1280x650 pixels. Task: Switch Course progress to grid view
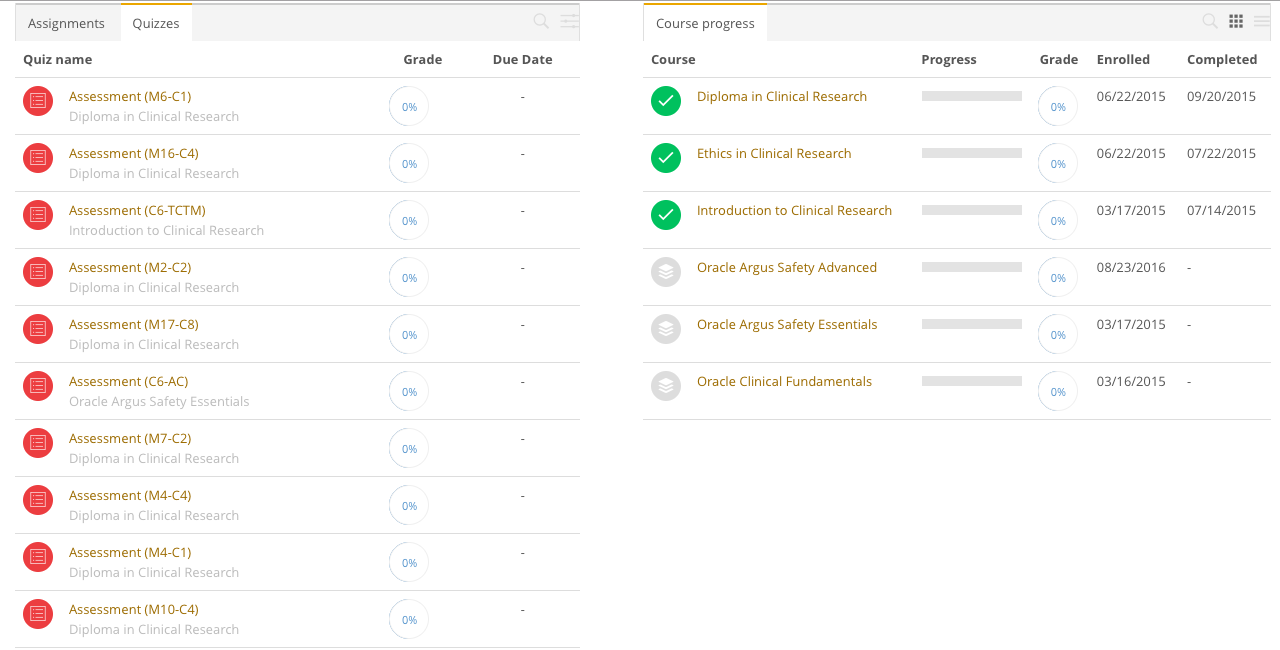1236,21
